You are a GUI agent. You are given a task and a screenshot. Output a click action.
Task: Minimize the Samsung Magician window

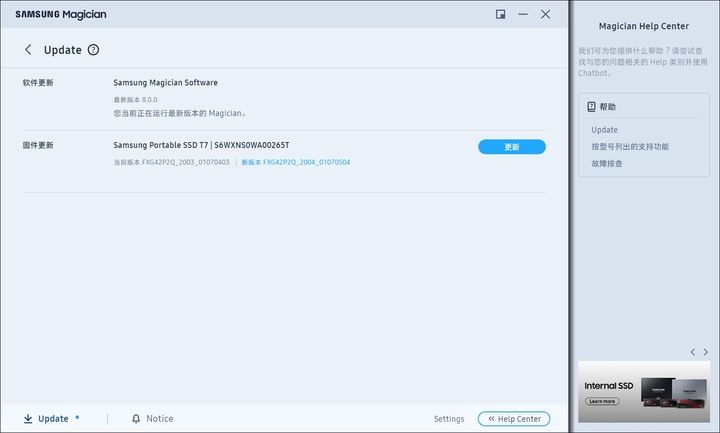[x=523, y=14]
